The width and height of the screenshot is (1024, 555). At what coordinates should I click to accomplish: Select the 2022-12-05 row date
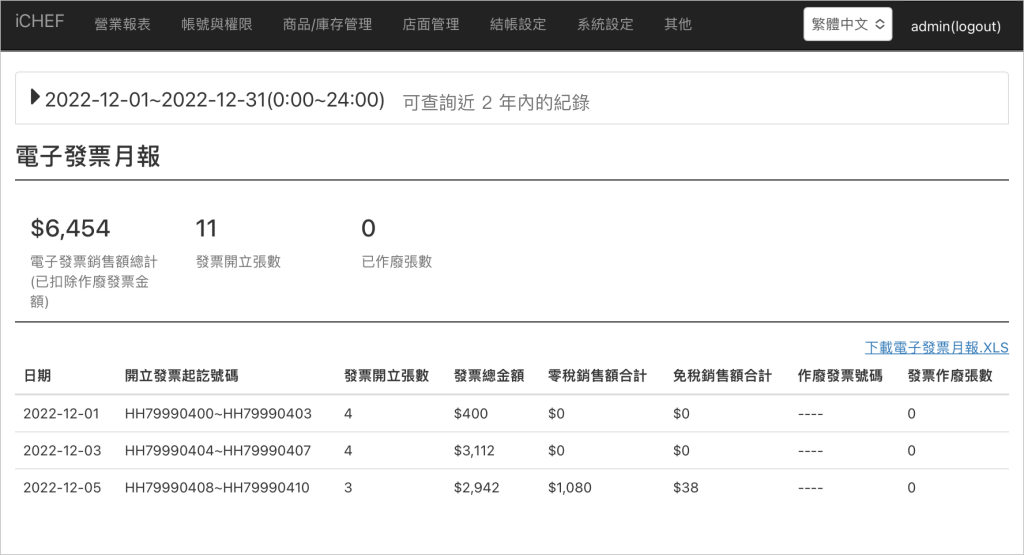click(62, 488)
